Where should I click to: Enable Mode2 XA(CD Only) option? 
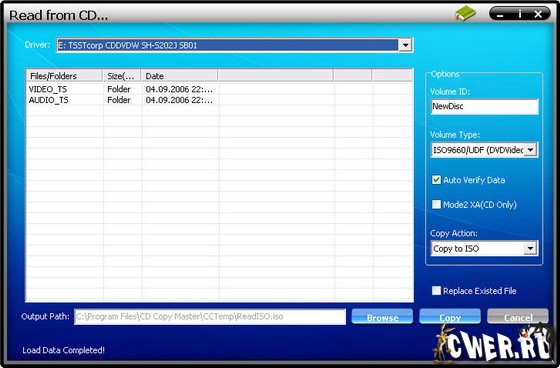[x=436, y=204]
